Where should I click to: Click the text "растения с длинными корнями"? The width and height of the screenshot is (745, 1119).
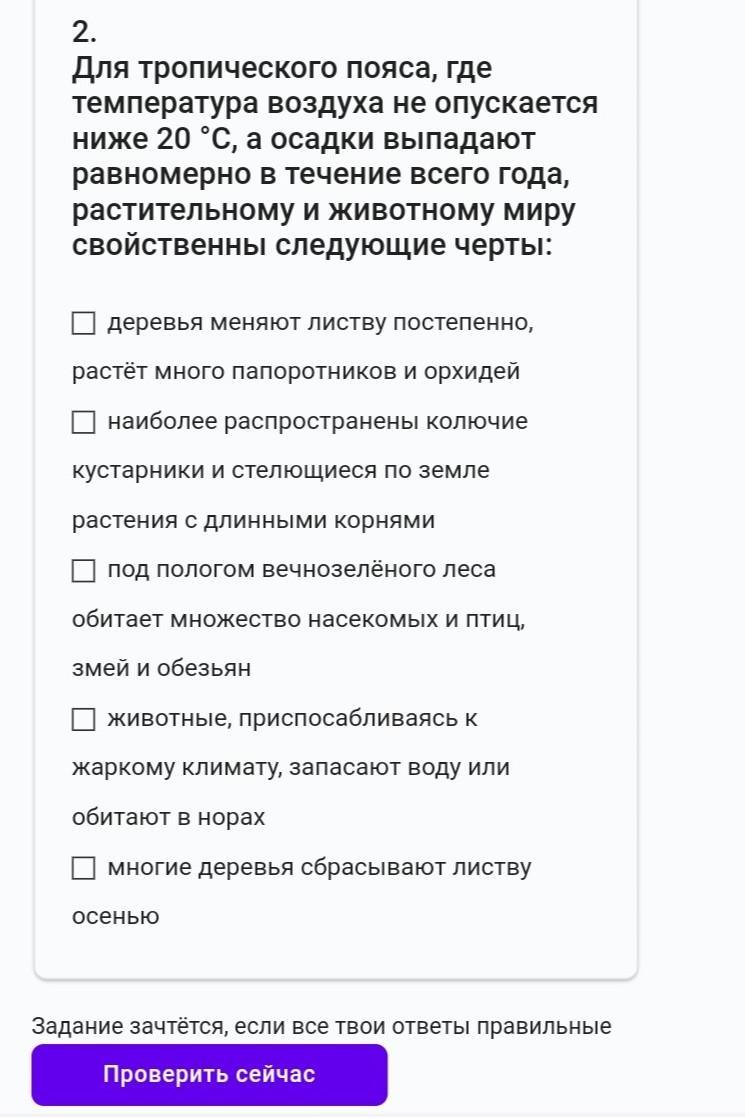(253, 520)
